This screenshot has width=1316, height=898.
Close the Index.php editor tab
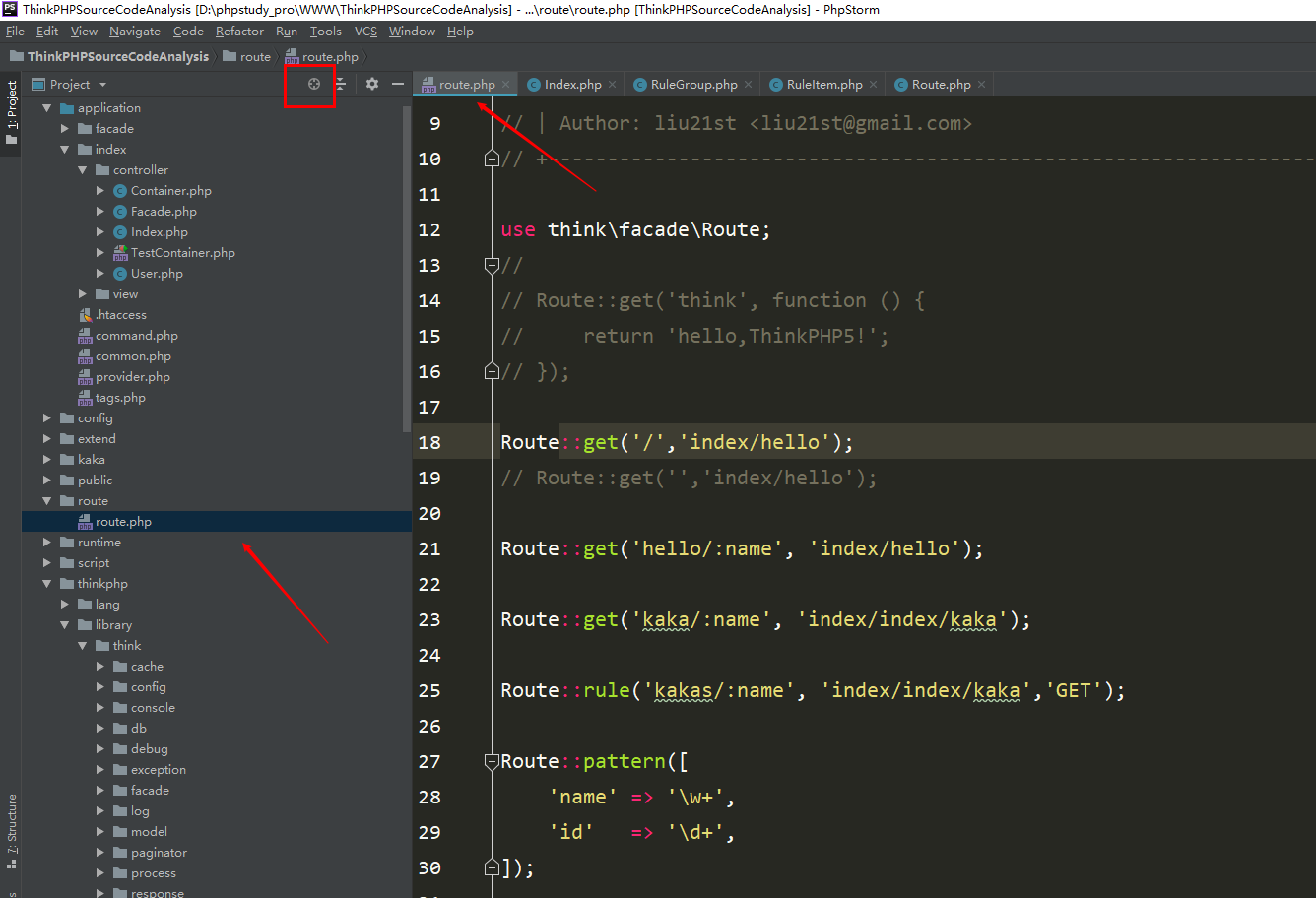tap(612, 85)
